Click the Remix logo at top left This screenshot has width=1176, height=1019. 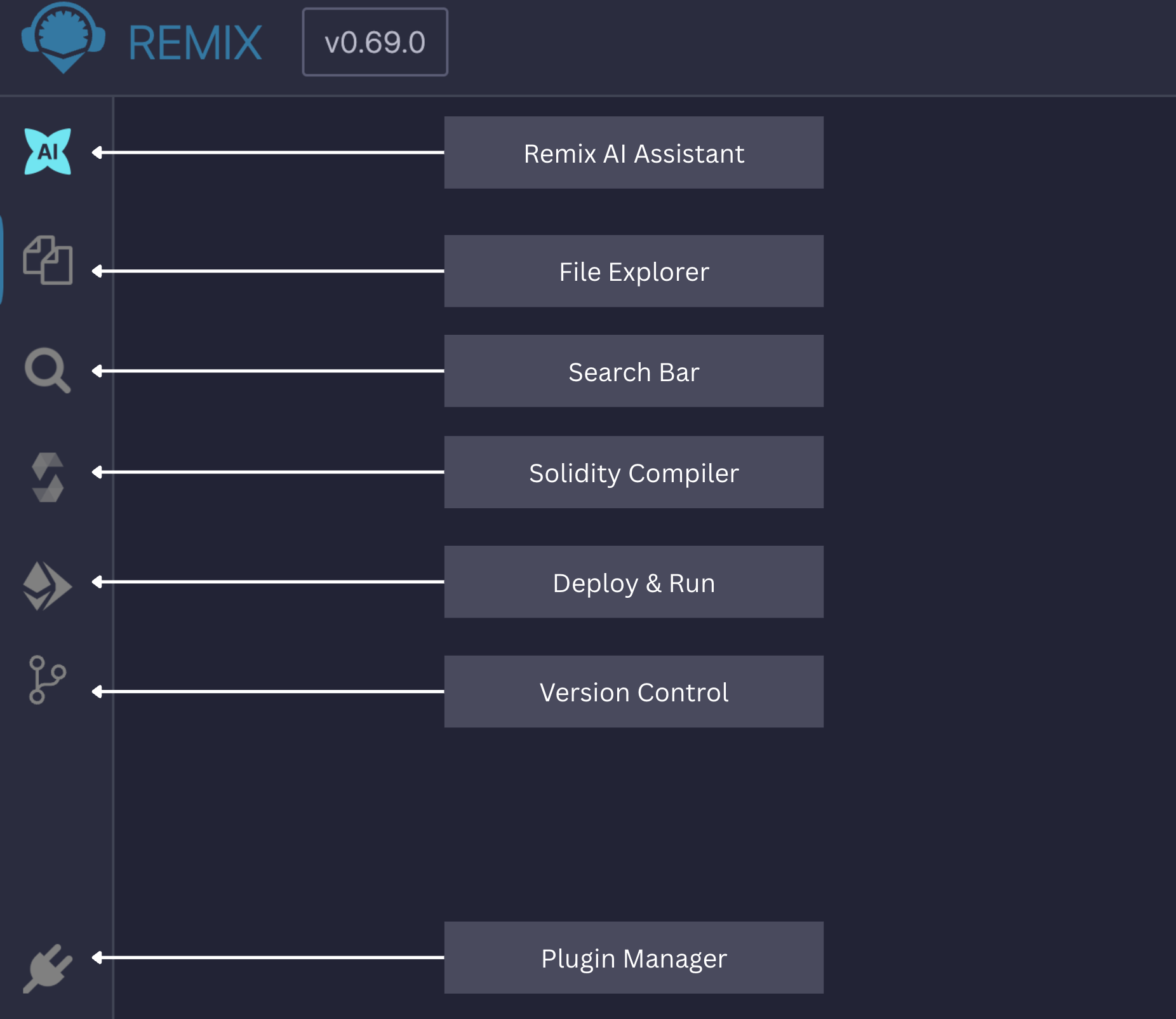pyautogui.click(x=63, y=38)
